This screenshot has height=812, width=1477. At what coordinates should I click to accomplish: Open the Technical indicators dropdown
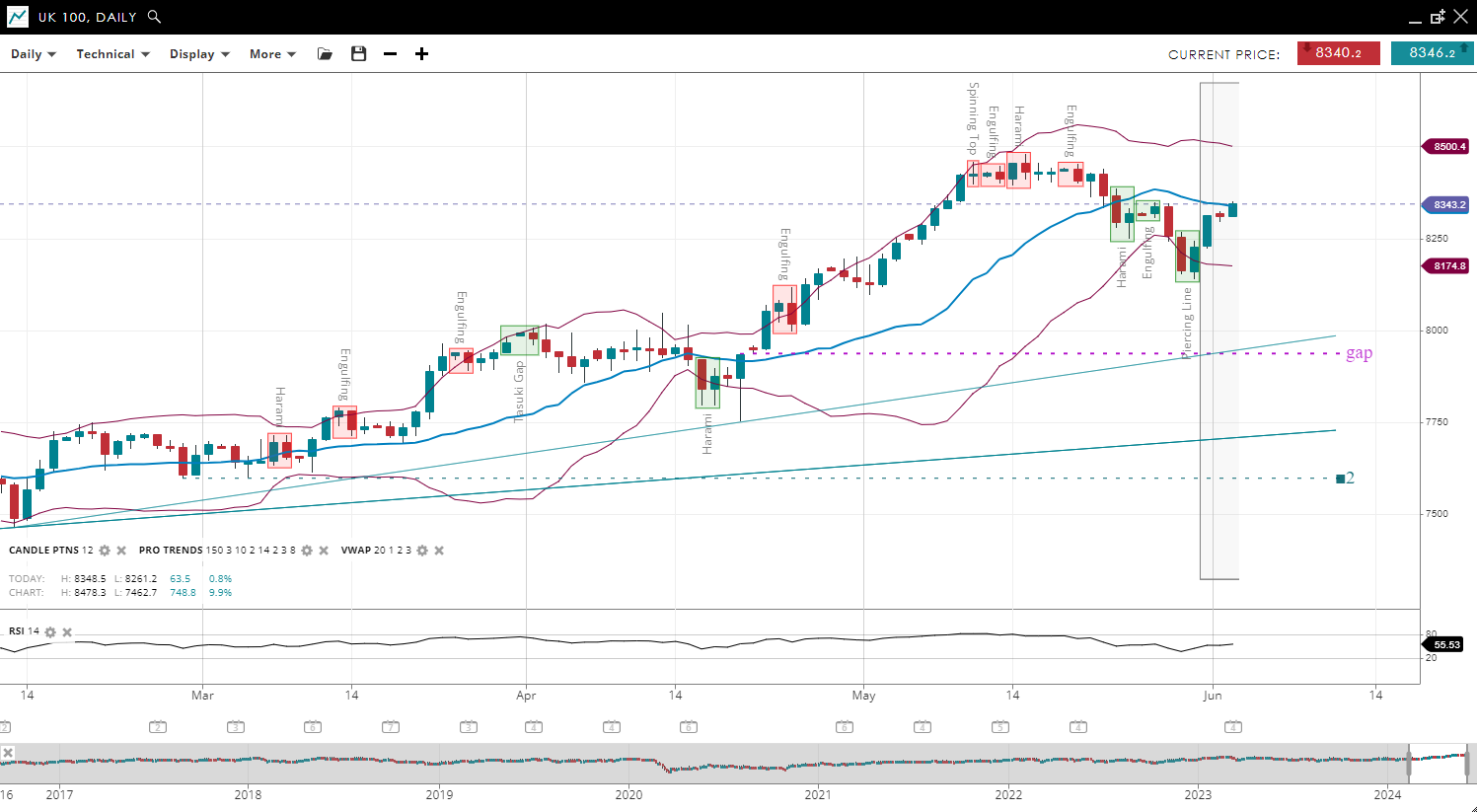pos(112,54)
